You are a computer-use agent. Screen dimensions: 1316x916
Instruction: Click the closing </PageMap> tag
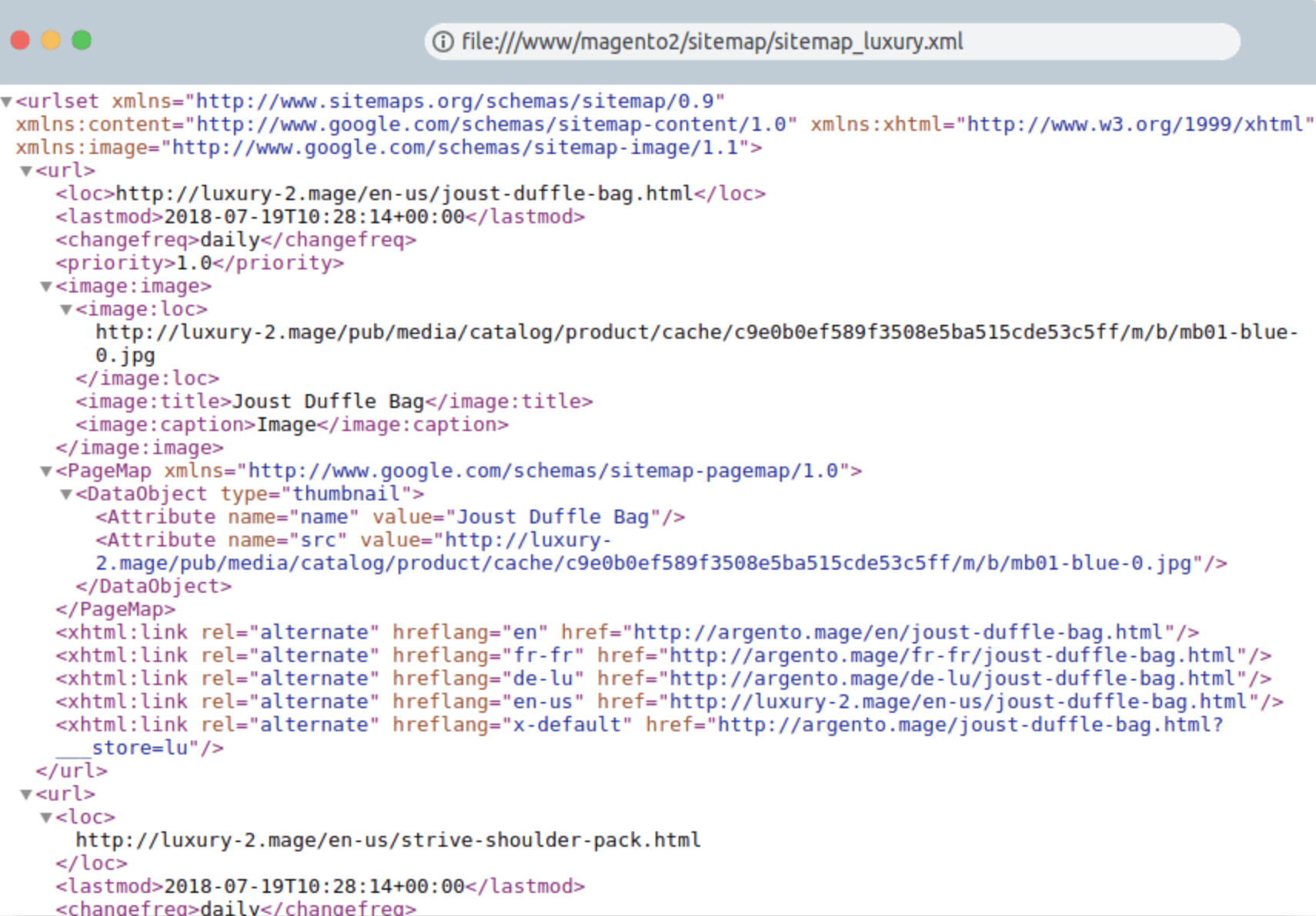115,610
